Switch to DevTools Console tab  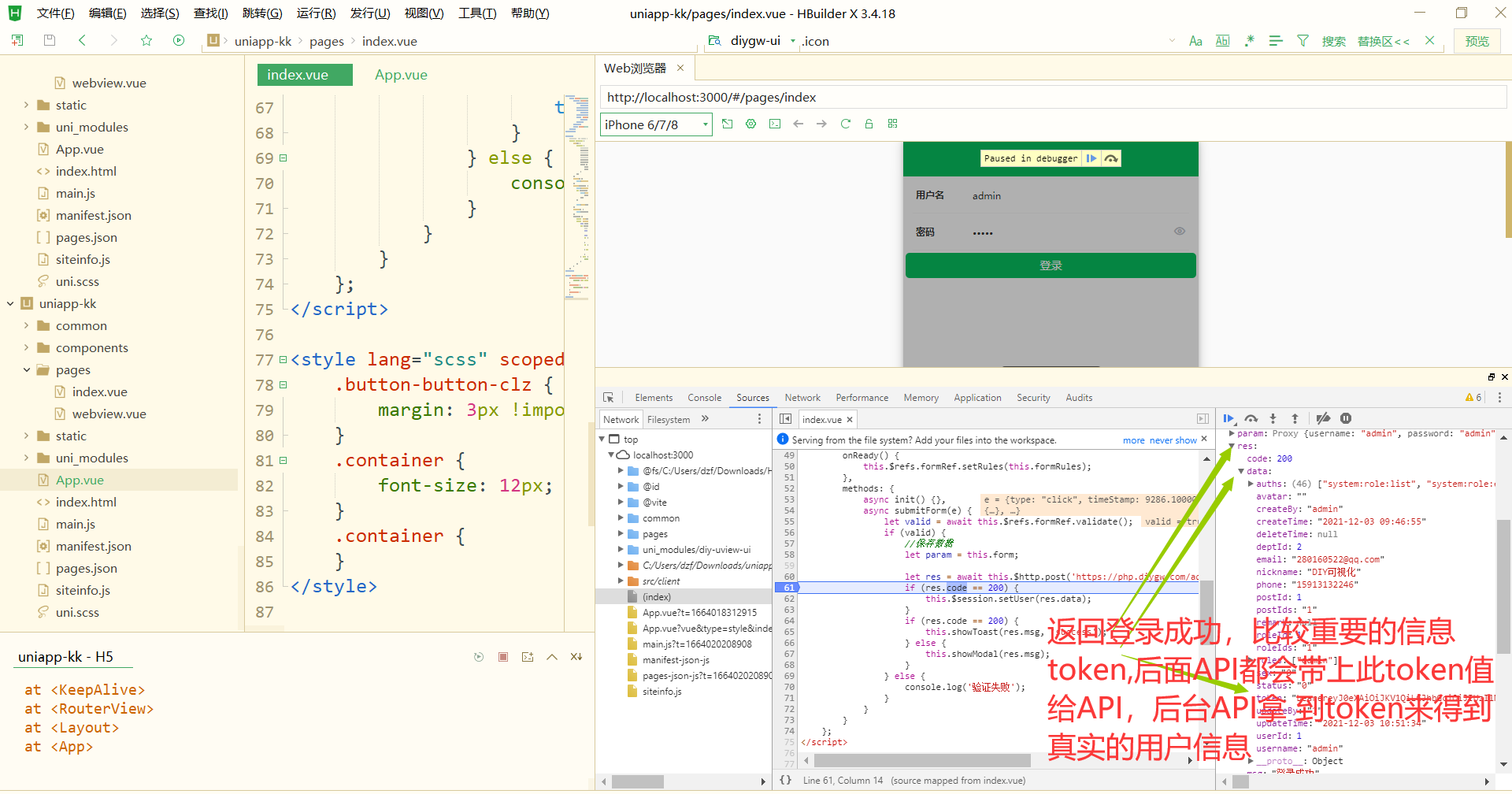[x=704, y=398]
